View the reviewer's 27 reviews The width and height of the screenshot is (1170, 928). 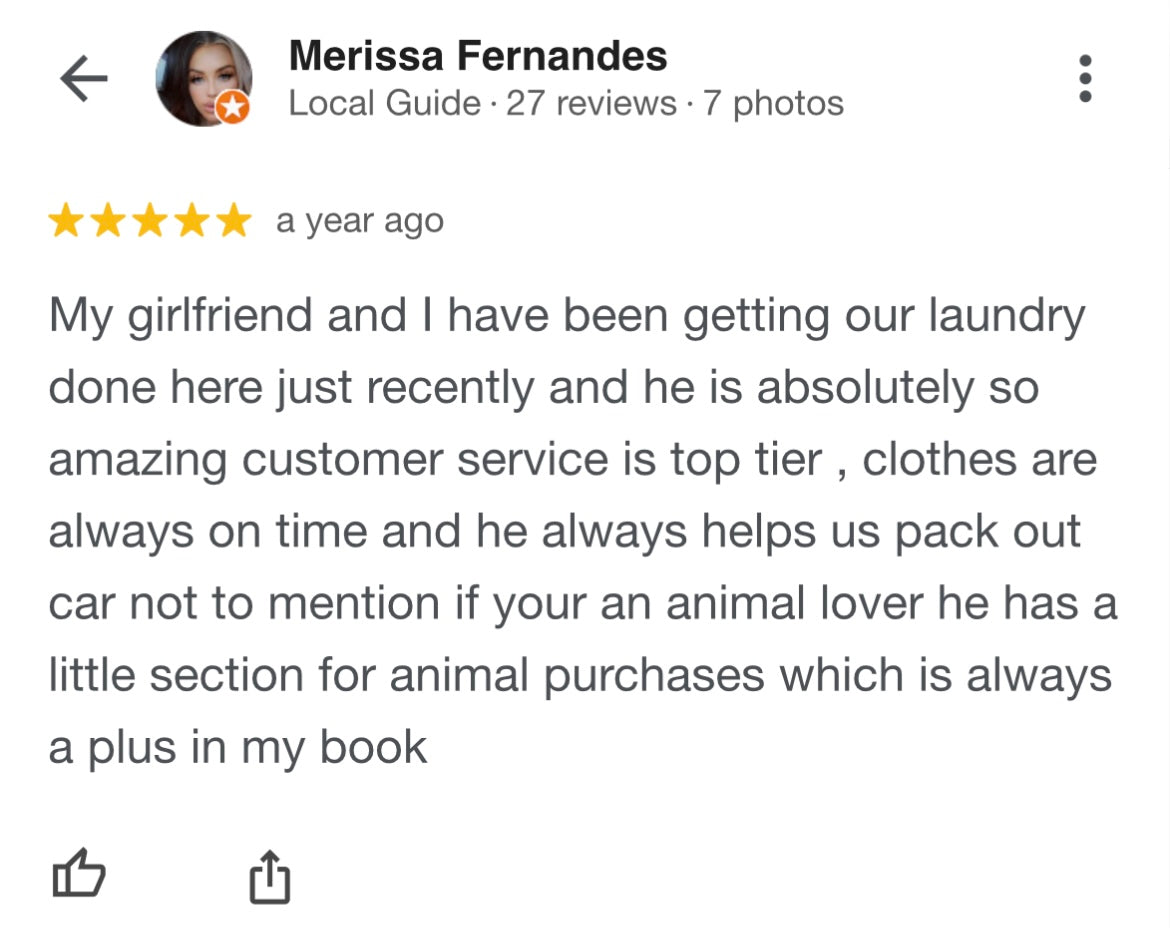[591, 103]
